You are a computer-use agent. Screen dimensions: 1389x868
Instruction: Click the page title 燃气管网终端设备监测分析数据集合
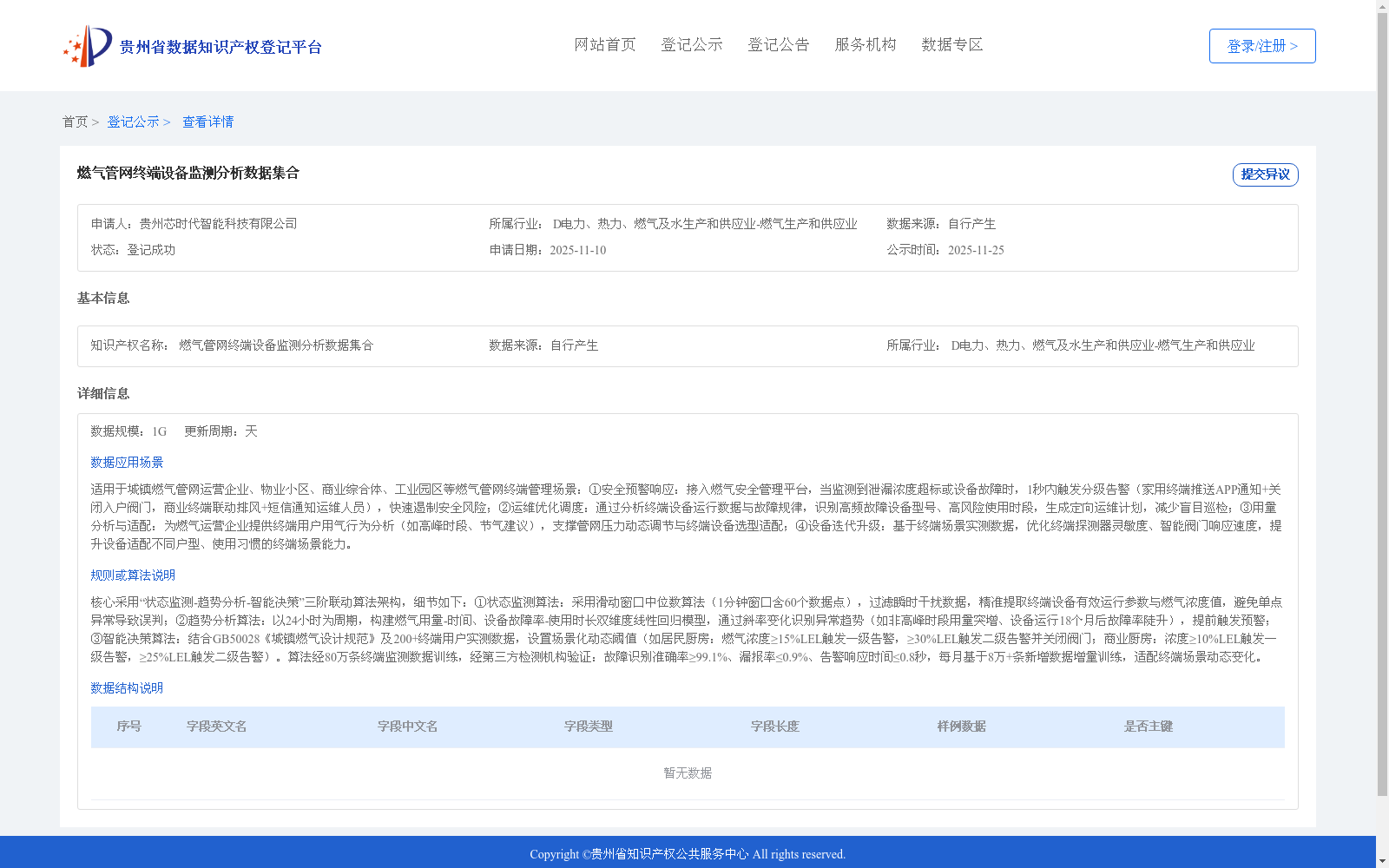click(x=188, y=173)
